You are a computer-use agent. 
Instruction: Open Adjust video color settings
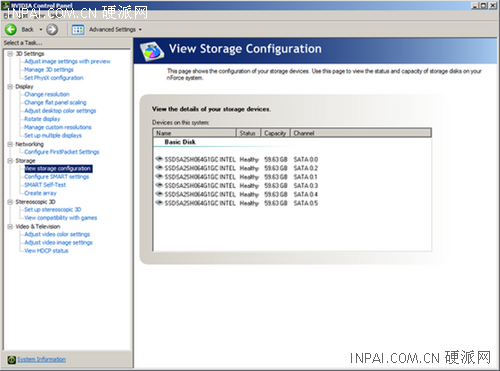(57, 234)
